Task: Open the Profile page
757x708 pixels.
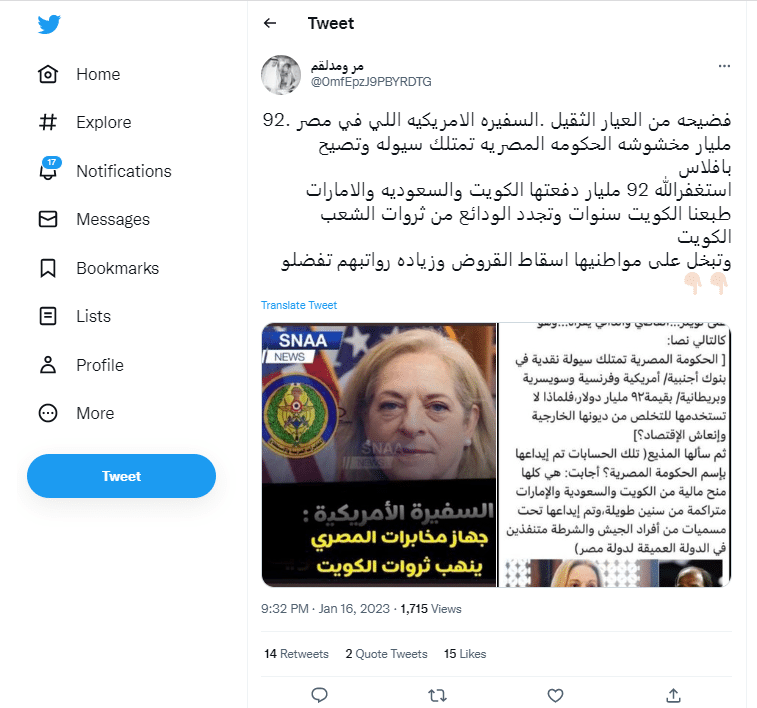Action: (x=81, y=365)
